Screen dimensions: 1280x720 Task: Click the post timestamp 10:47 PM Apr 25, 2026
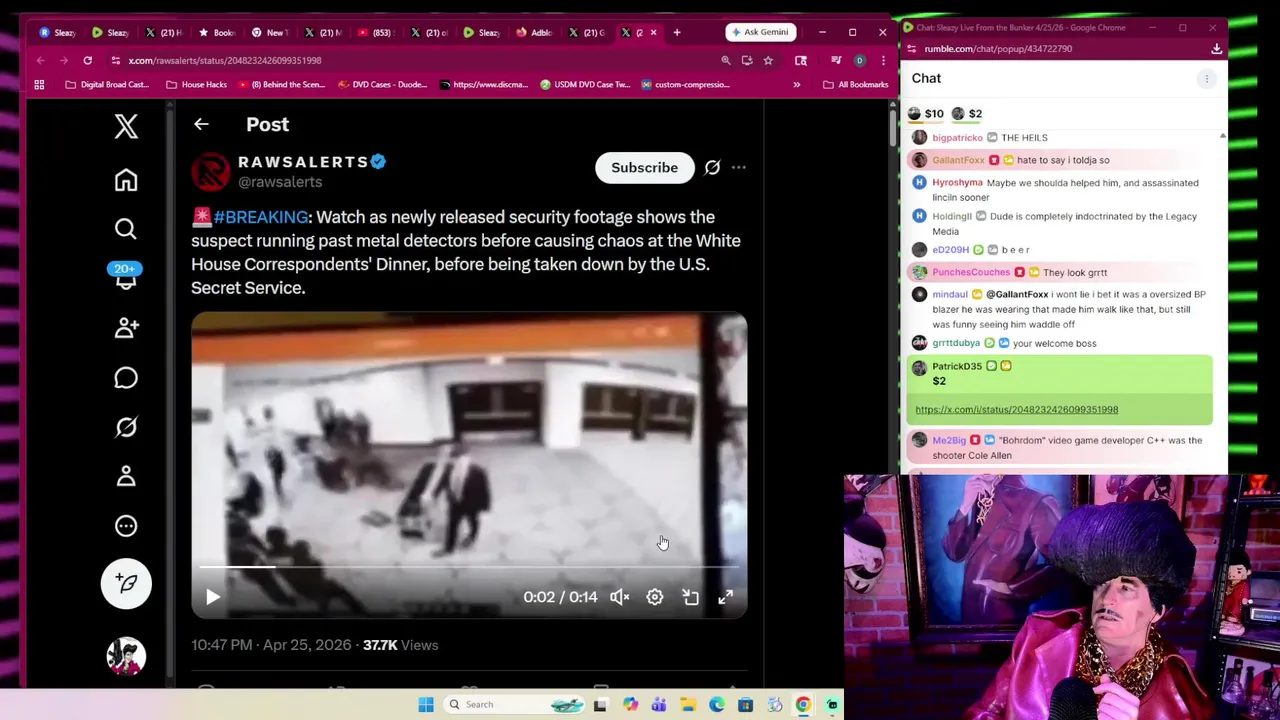pos(271,645)
